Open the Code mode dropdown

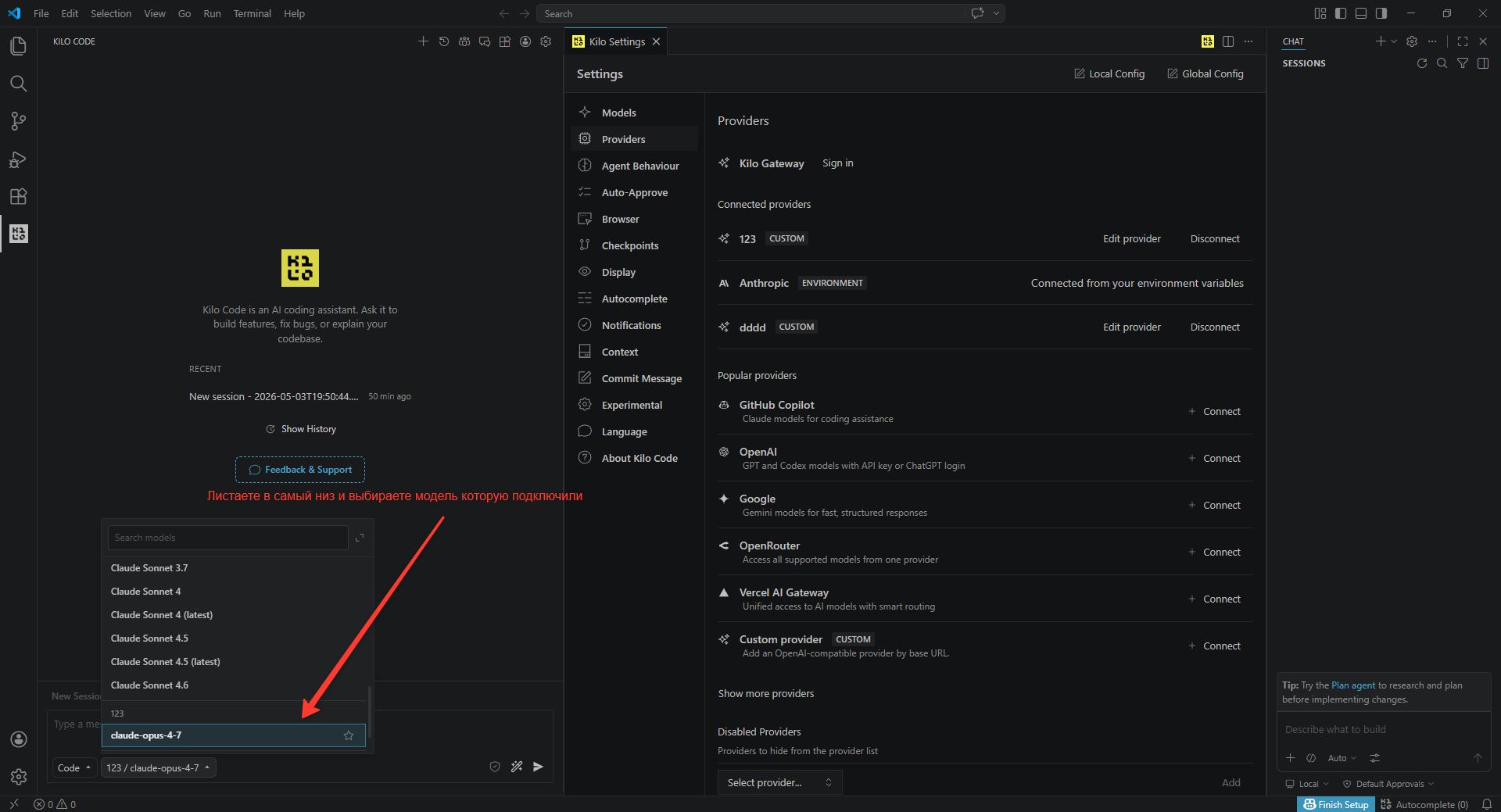[x=74, y=767]
